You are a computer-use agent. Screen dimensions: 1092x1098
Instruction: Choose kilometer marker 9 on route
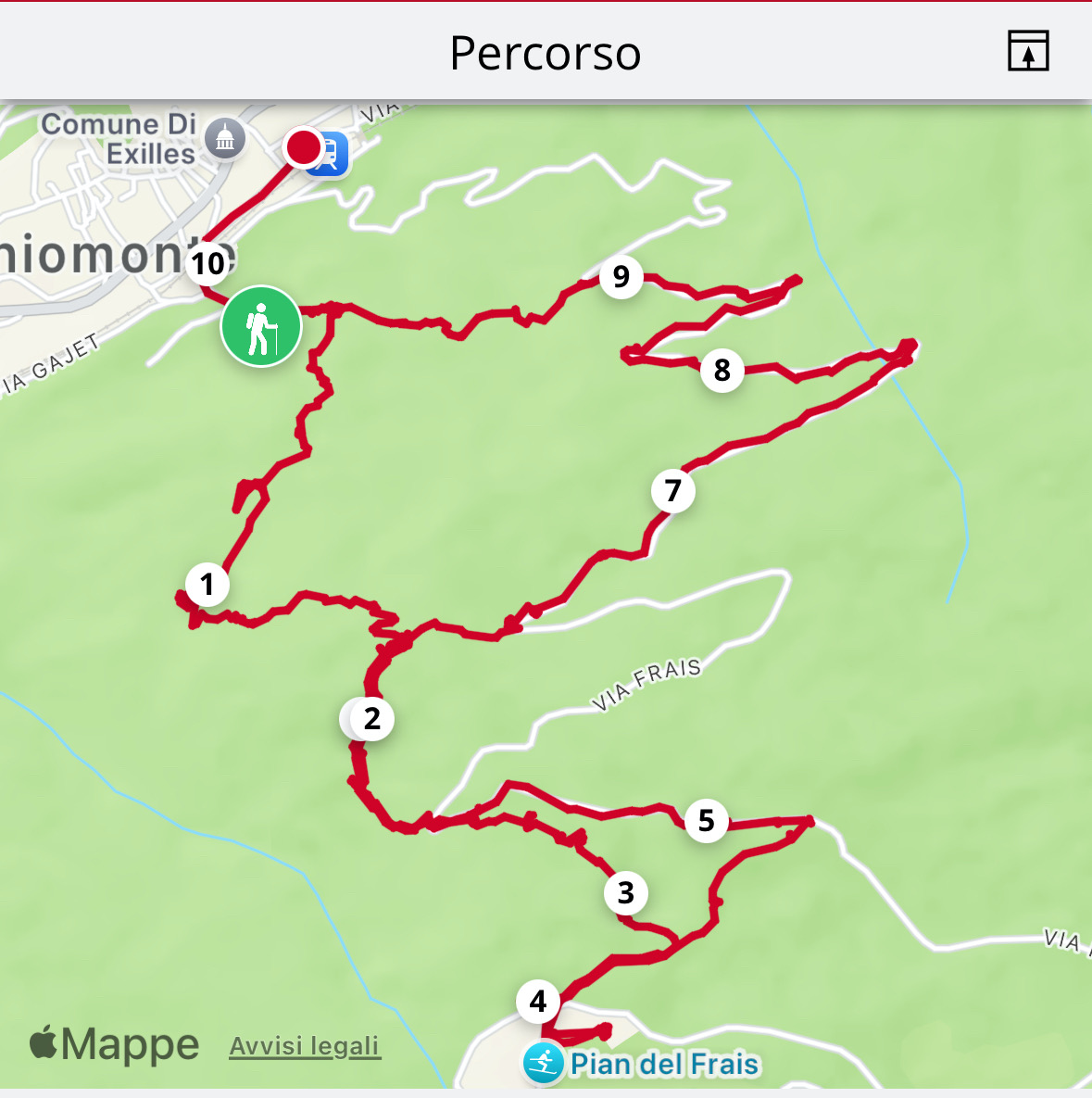(621, 277)
